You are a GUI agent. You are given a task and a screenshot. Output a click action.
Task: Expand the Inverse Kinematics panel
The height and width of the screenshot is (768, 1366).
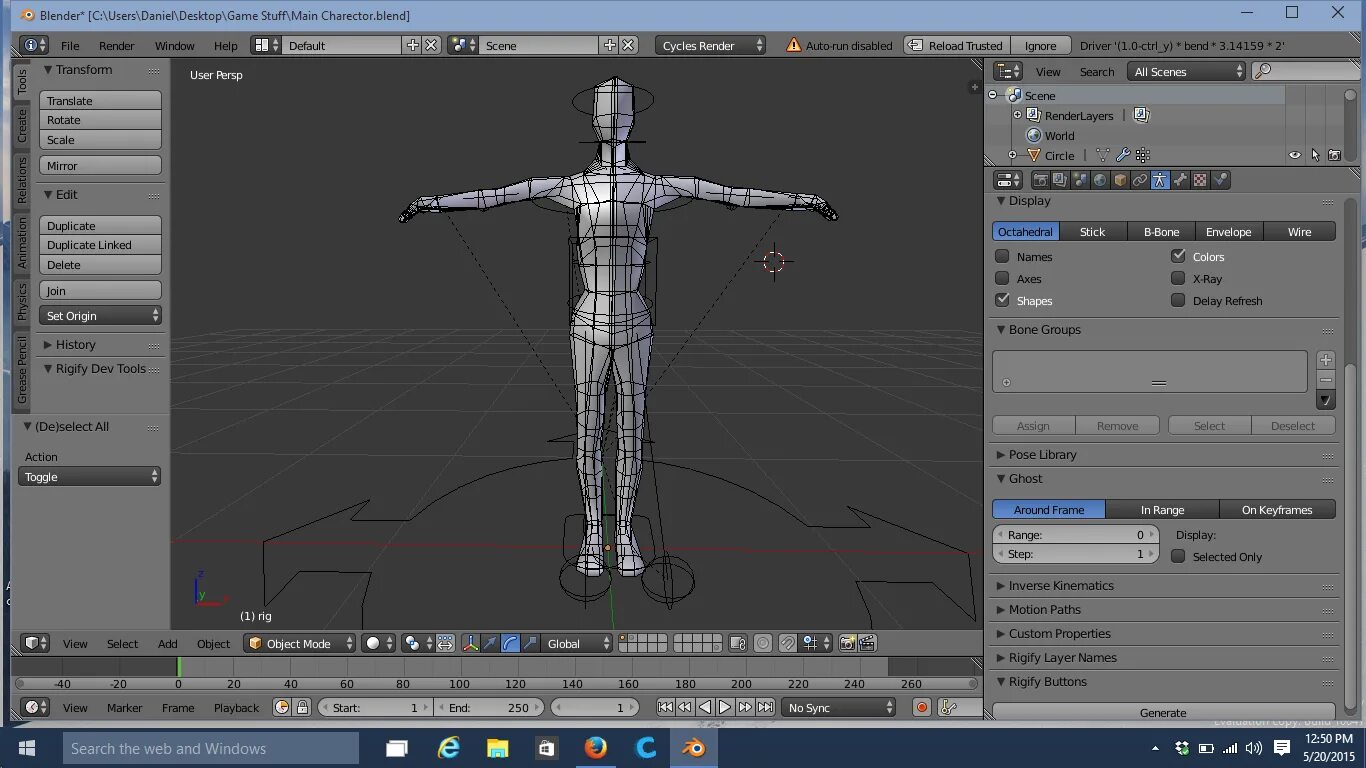click(1061, 585)
